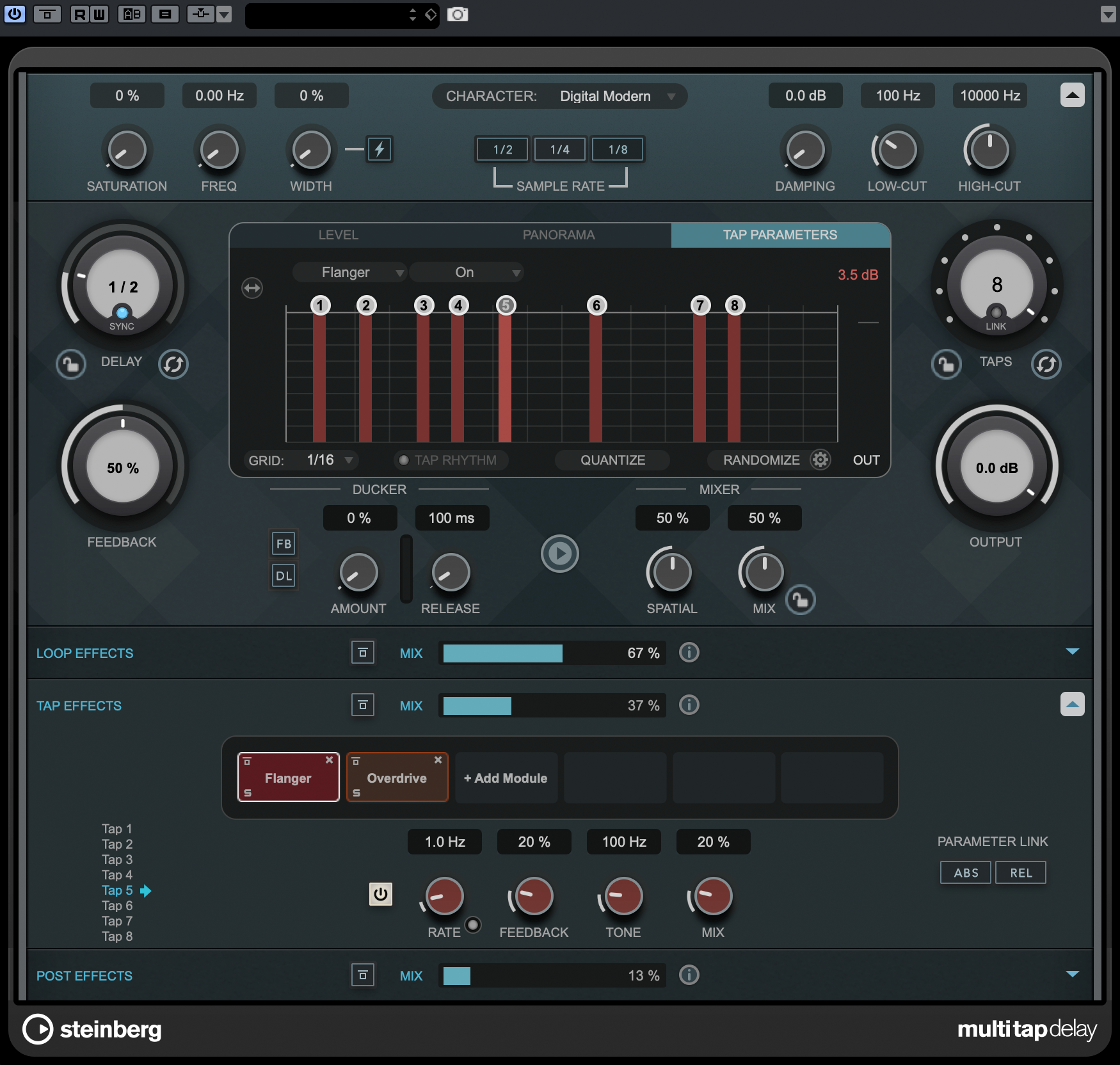
Task: Open the Flanger On/Off dropdown
Action: (467, 272)
